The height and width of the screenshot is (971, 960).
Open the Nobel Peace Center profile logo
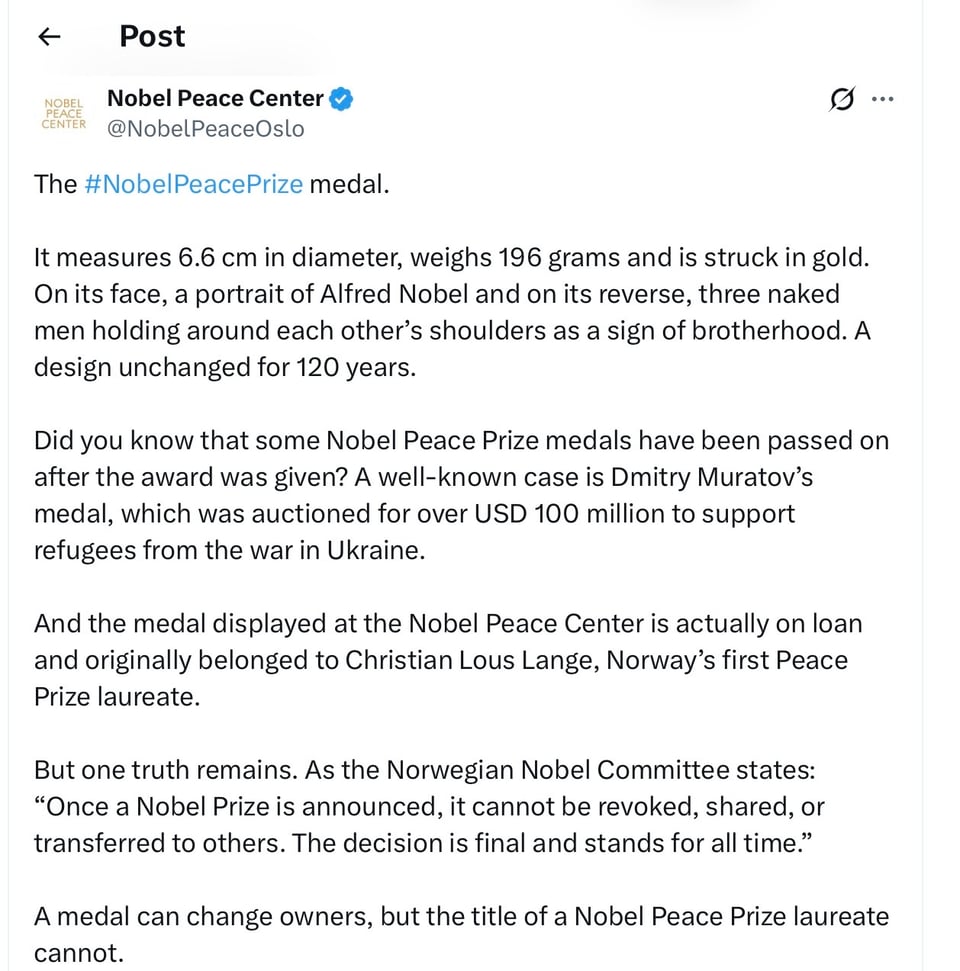pos(64,113)
